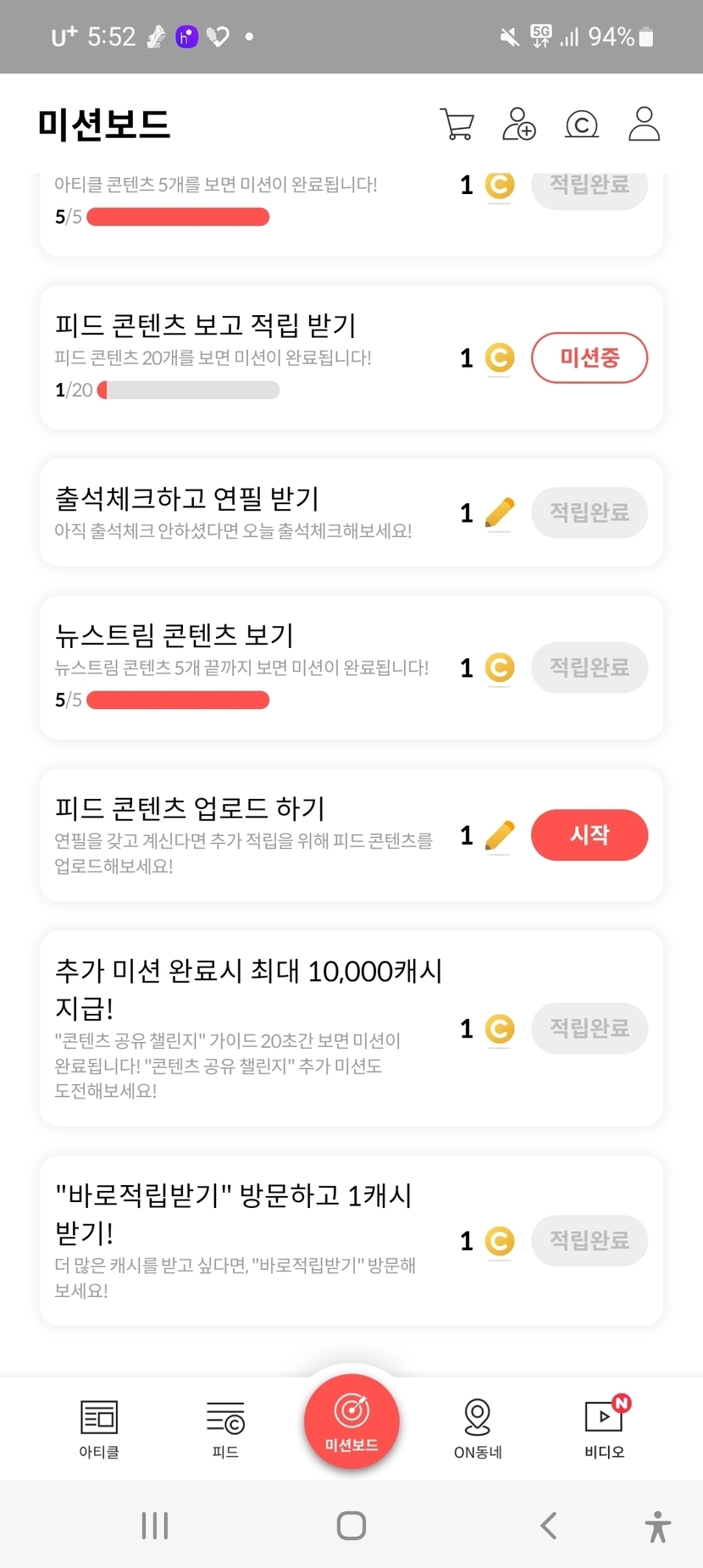Tap the add friend icon
The height and width of the screenshot is (1568, 703).
[519, 124]
